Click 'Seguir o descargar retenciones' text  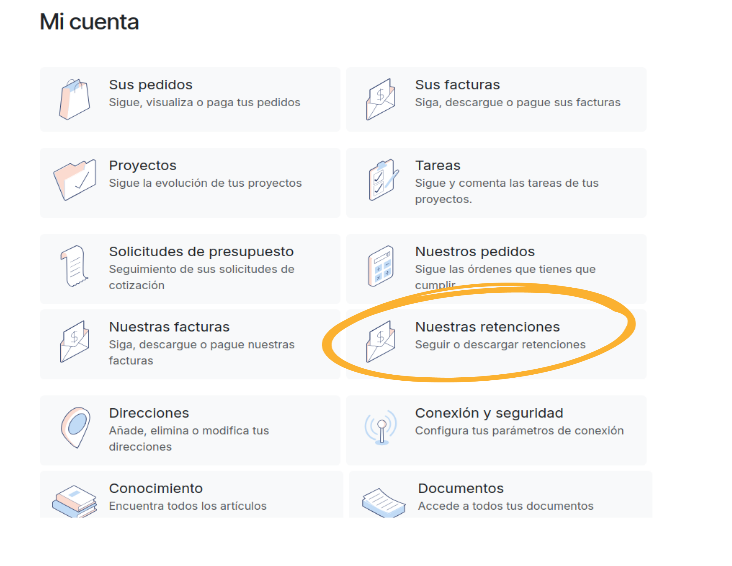pyautogui.click(x=500, y=345)
